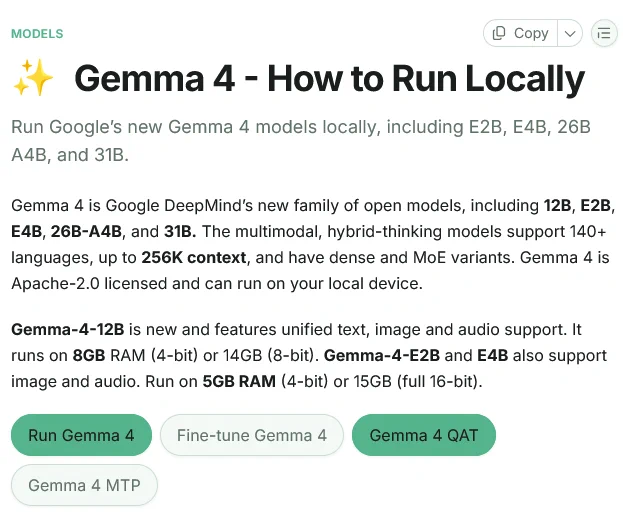
Task: Click the bold text "26B-A4B"
Action: point(86,232)
